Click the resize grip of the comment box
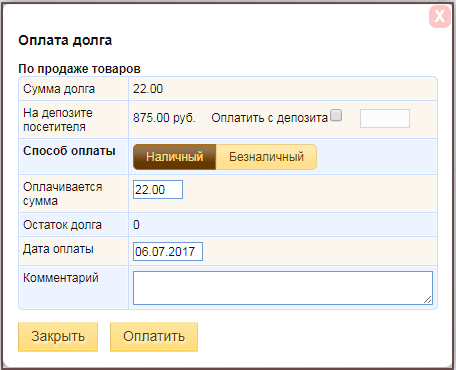 (428, 299)
